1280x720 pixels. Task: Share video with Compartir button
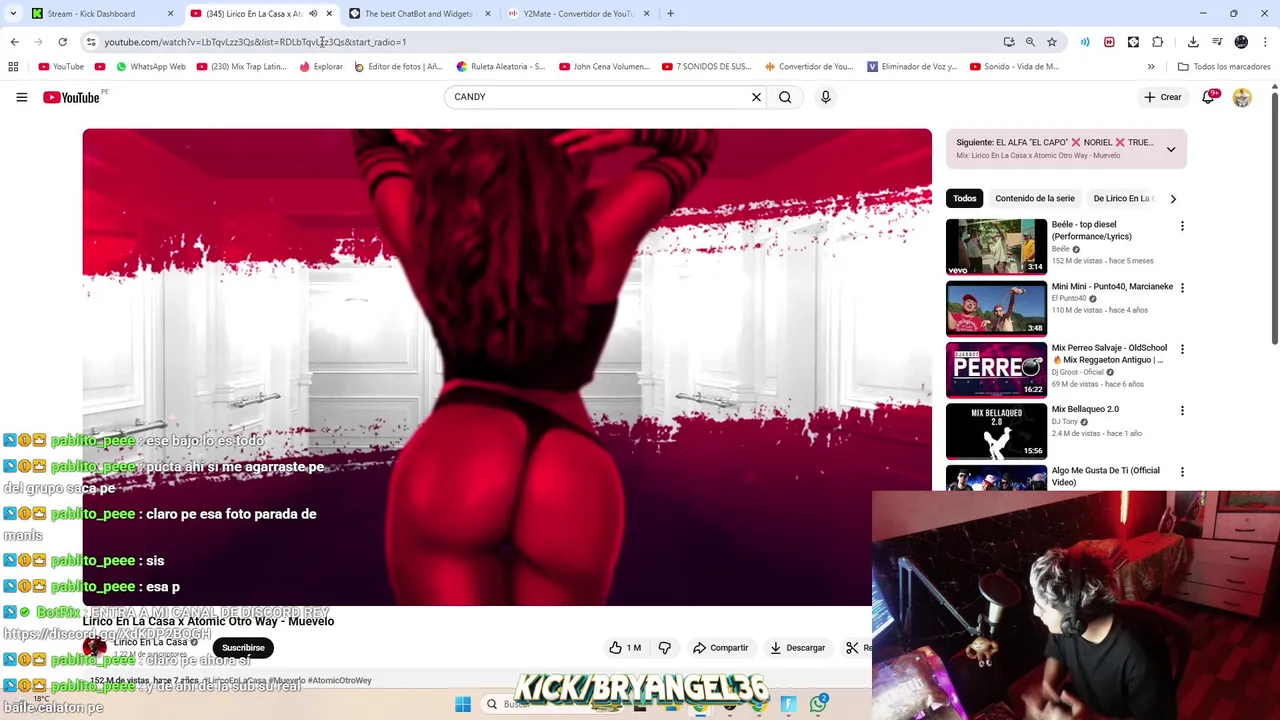coord(720,648)
